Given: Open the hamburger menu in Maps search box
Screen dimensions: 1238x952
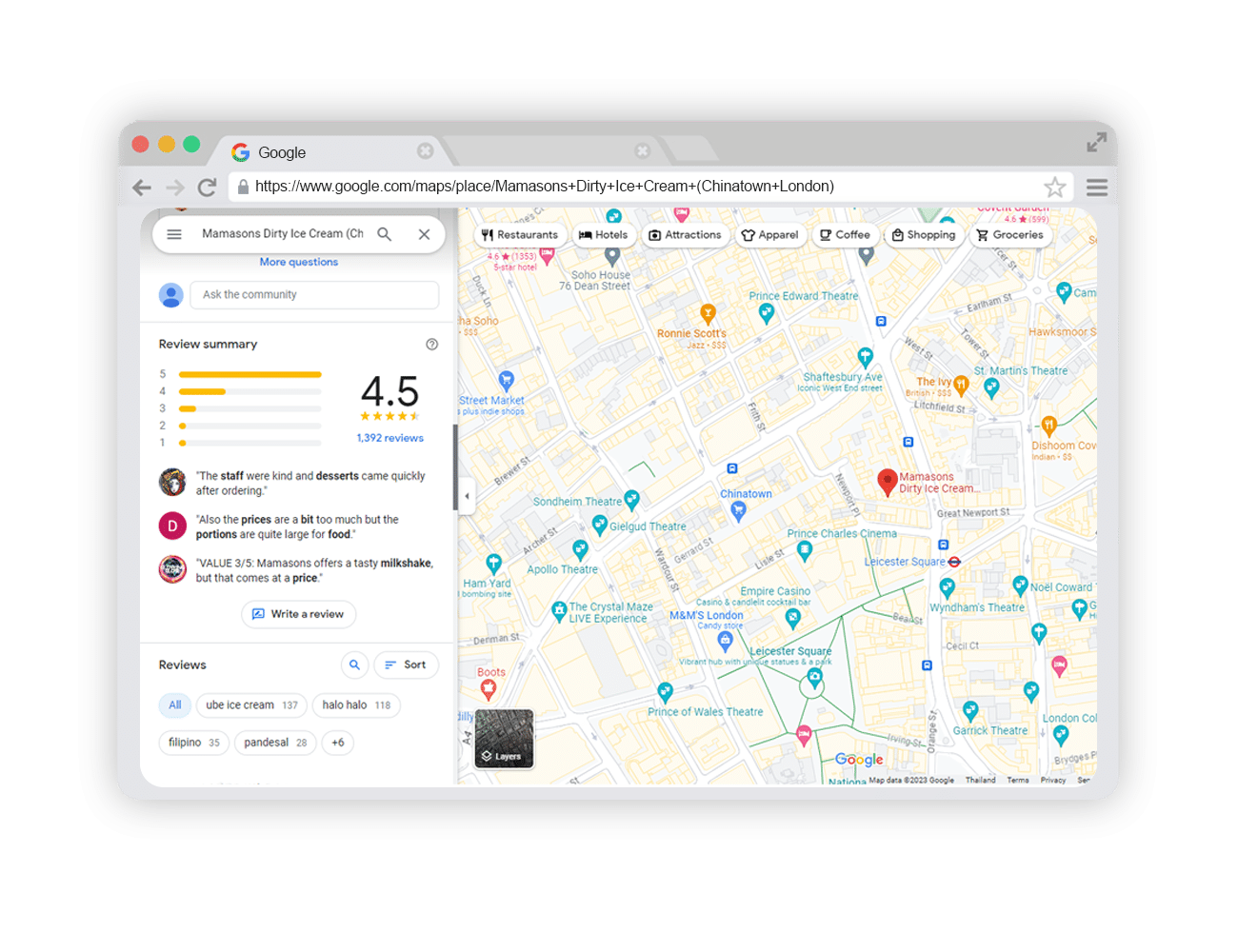Looking at the screenshot, I should [x=174, y=234].
